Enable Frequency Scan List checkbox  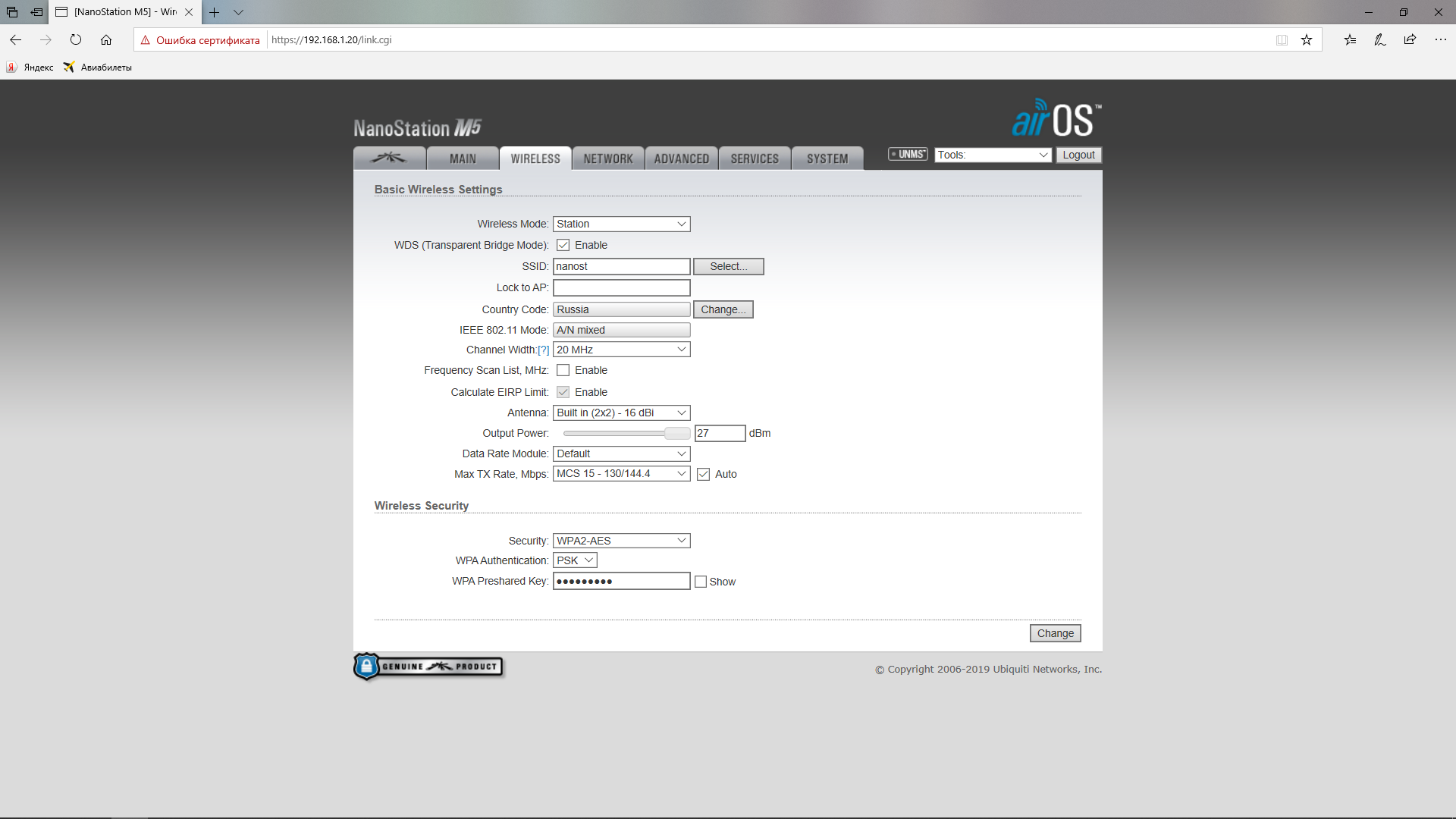pyautogui.click(x=563, y=370)
